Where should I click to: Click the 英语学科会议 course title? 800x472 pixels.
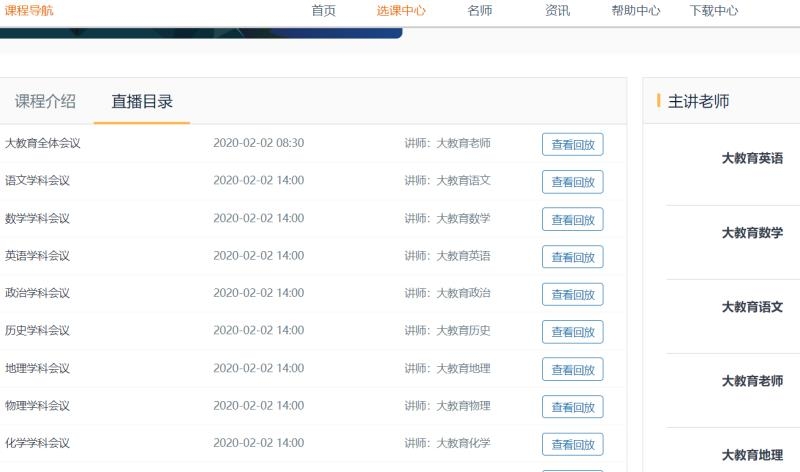pos(37,255)
